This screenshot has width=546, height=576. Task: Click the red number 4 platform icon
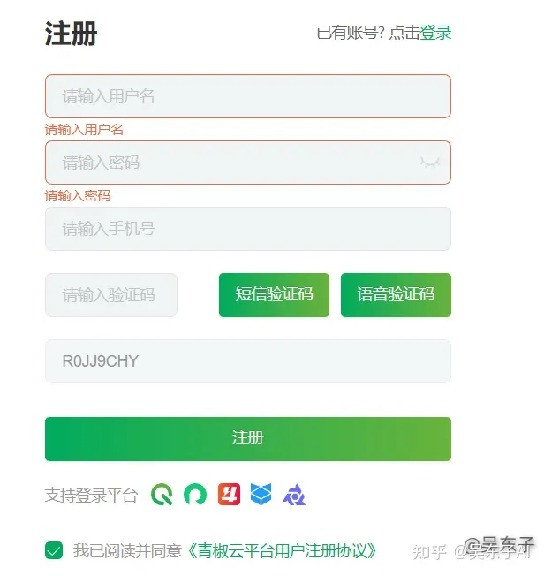(x=229, y=494)
